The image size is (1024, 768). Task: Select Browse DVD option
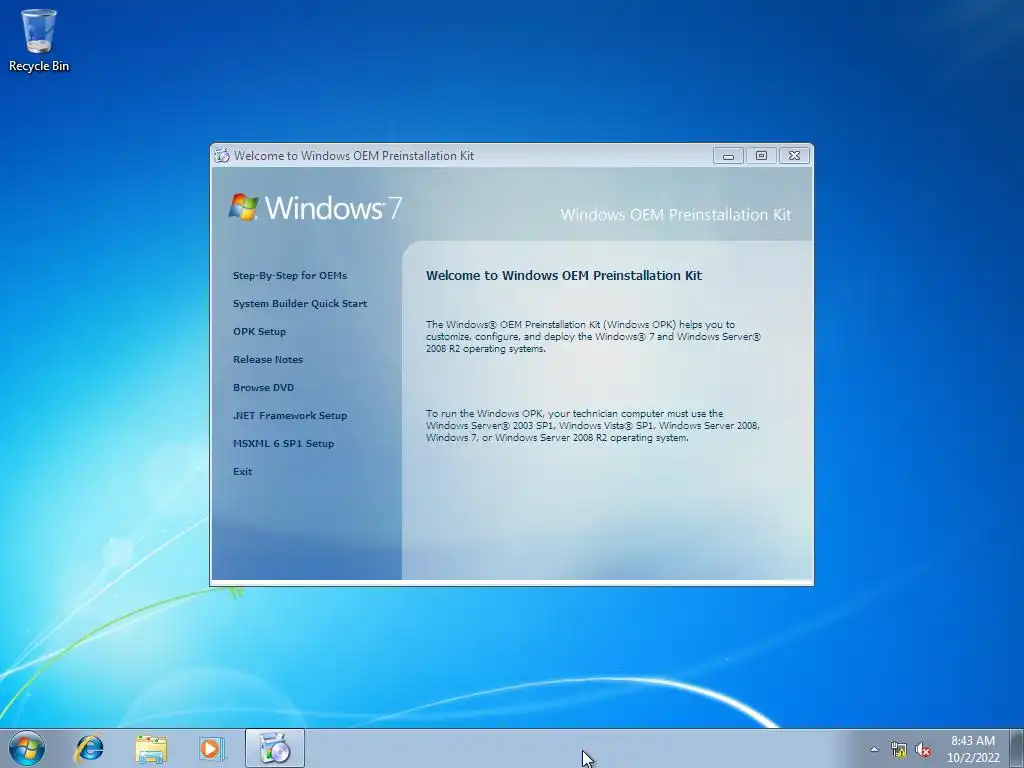click(x=263, y=388)
